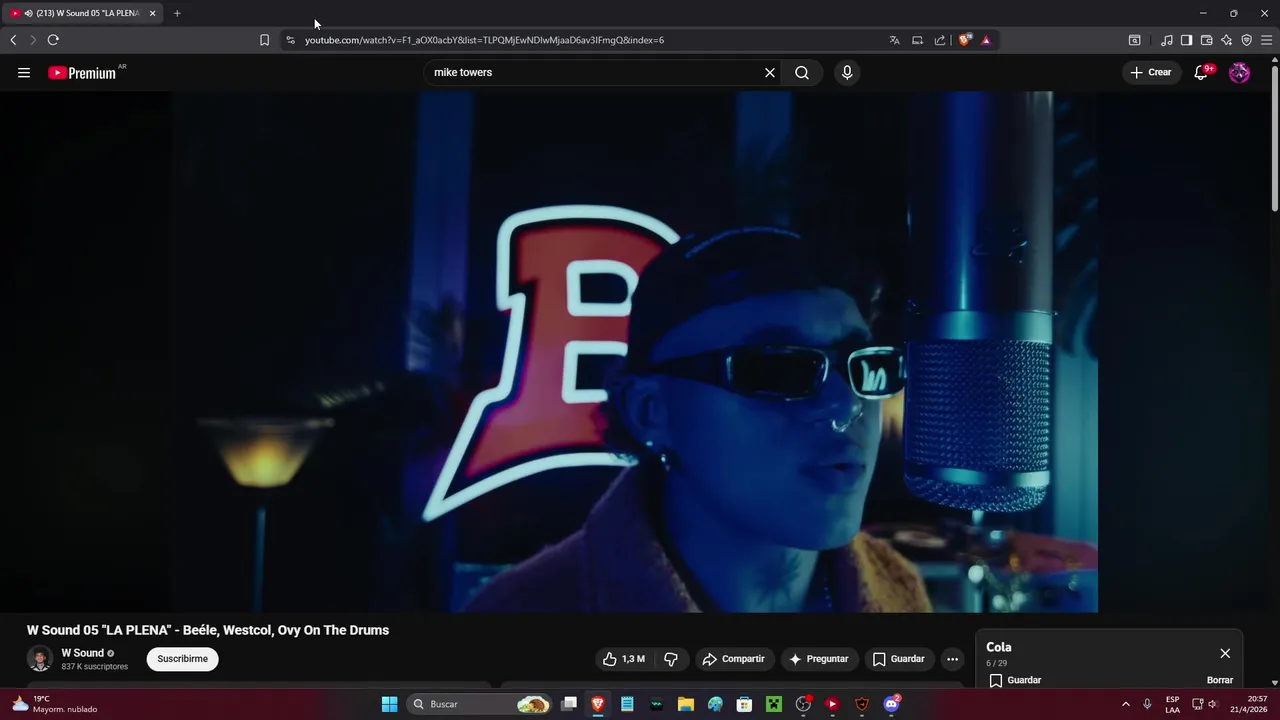Reload the page

pyautogui.click(x=53, y=40)
